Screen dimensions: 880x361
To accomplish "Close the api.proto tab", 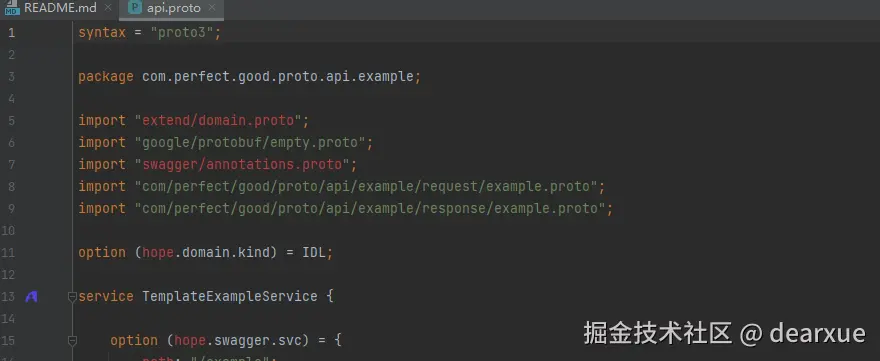I will coord(212,8).
